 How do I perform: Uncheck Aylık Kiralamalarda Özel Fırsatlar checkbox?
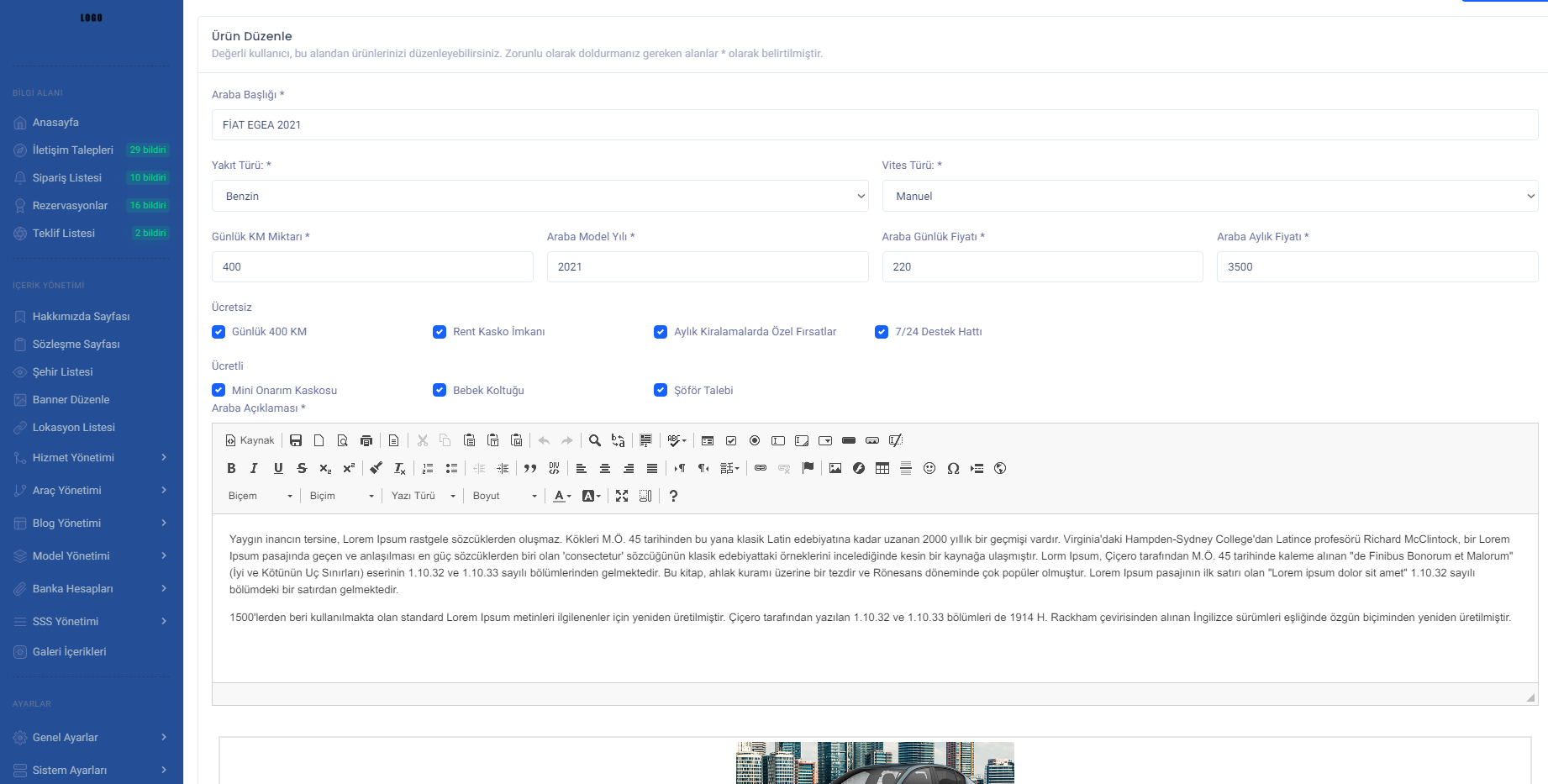click(661, 331)
